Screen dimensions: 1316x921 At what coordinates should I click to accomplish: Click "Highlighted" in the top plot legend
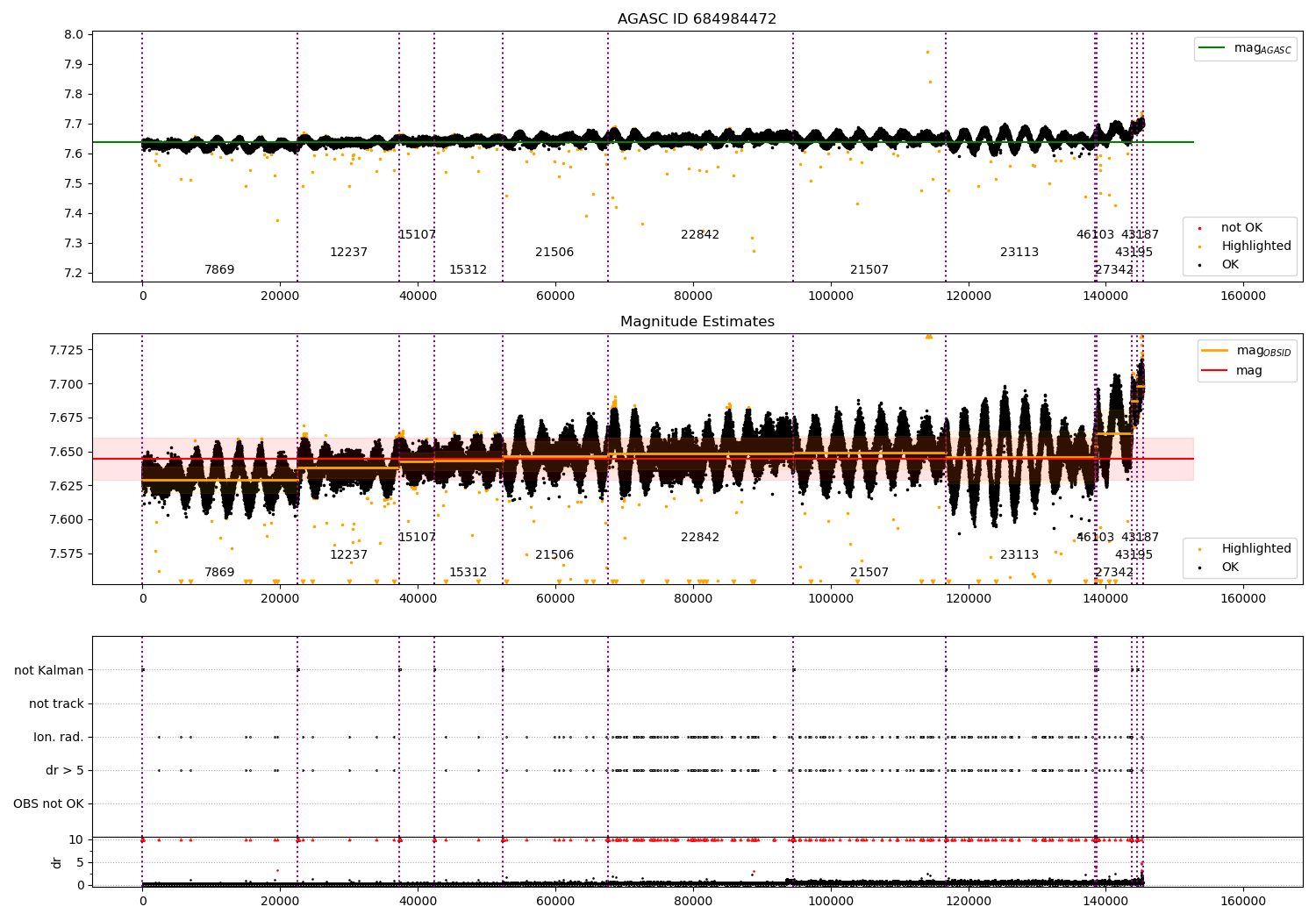[x=1255, y=246]
